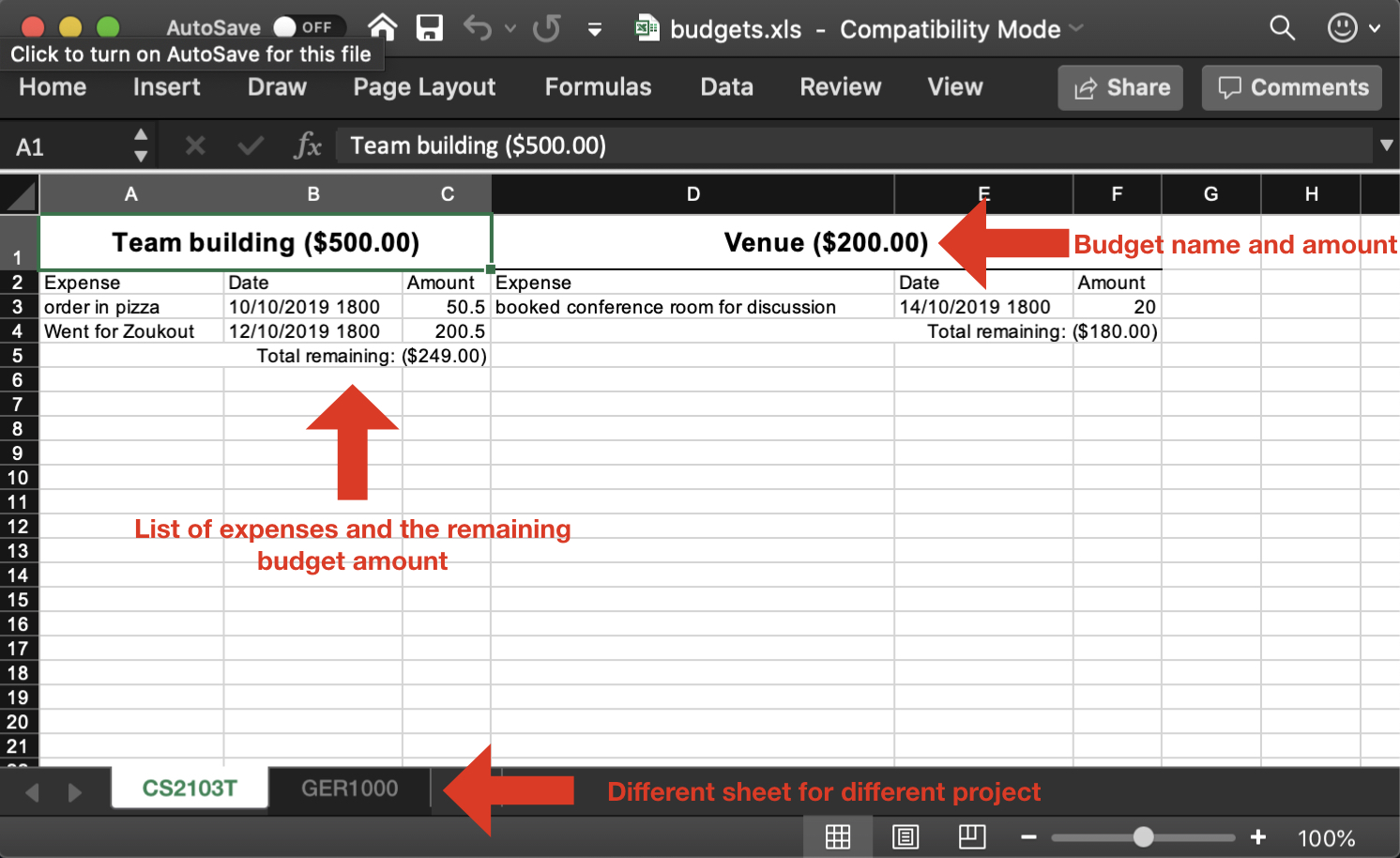
Task: Click the formula bar text field
Action: click(x=854, y=146)
